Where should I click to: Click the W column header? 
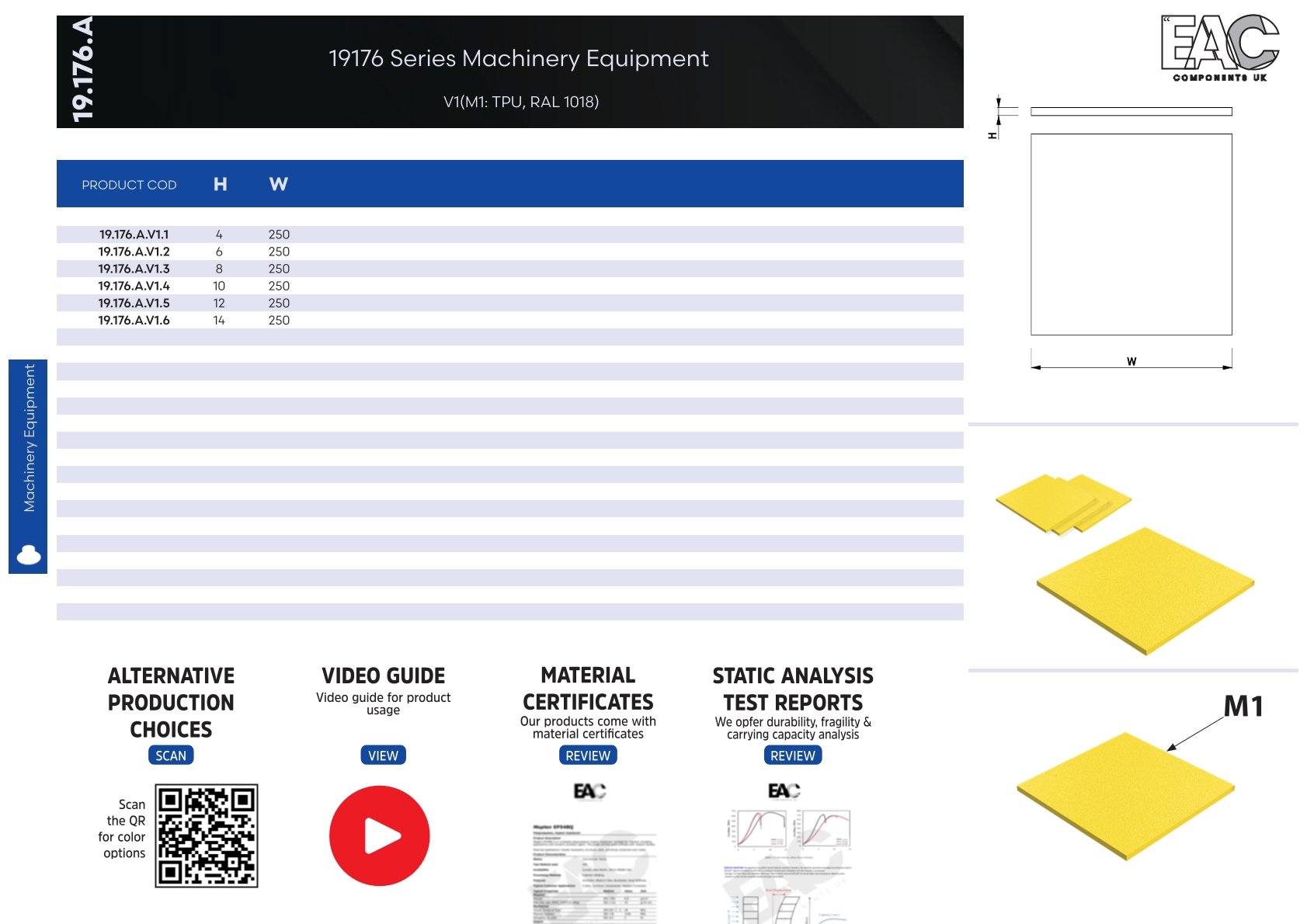[279, 184]
